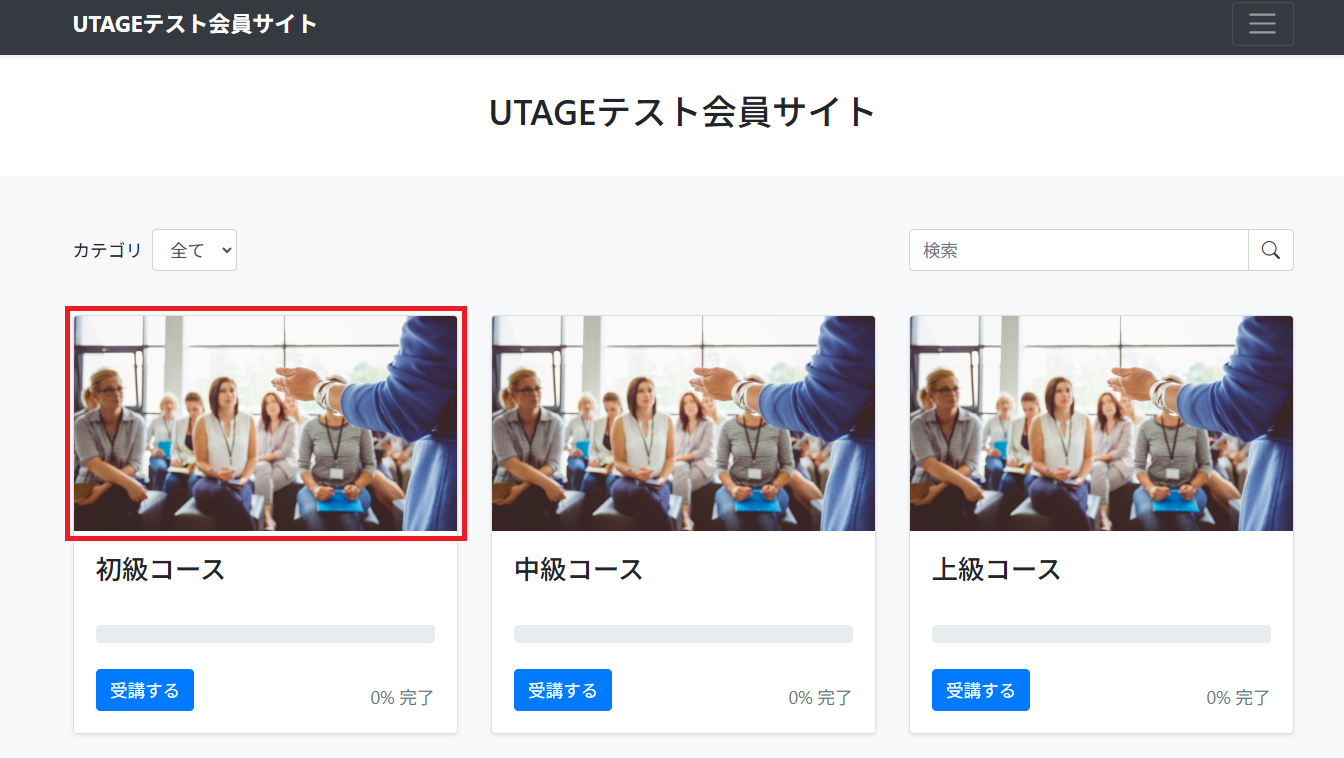Click the large UTAGEテスト会員サイト page heading

(x=682, y=113)
